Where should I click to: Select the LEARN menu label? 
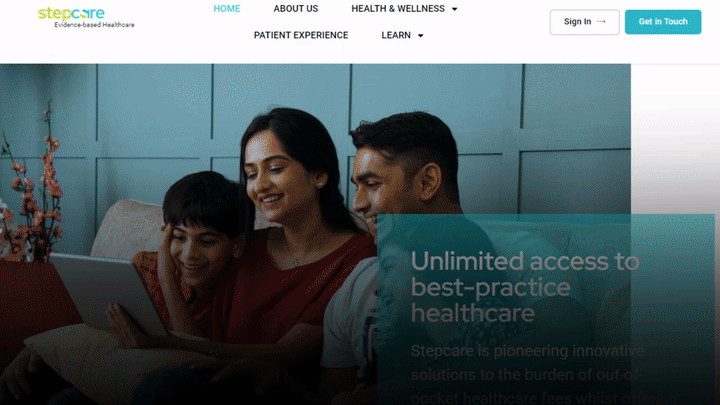pos(396,35)
